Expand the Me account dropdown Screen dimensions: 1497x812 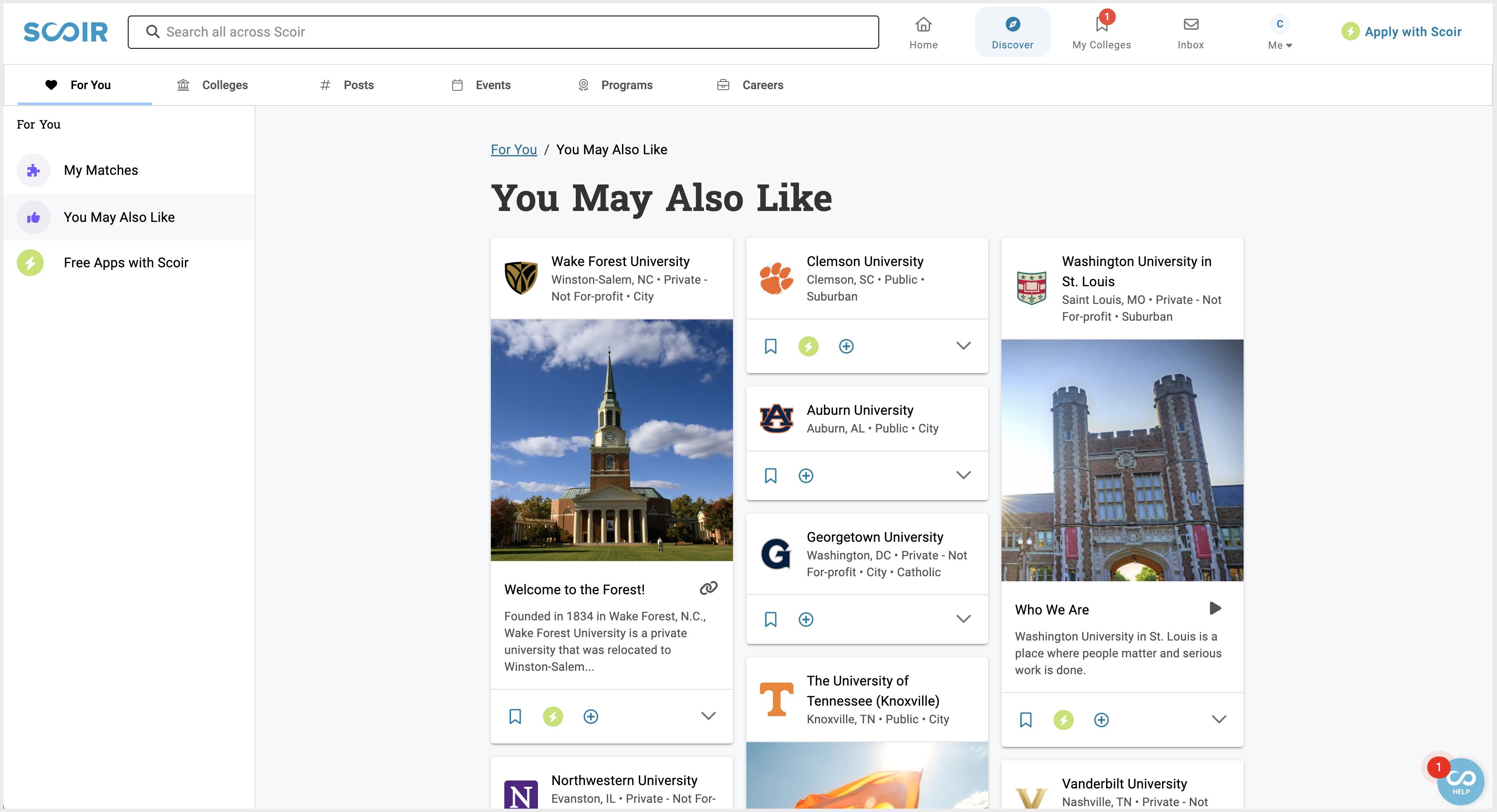pos(1280,45)
